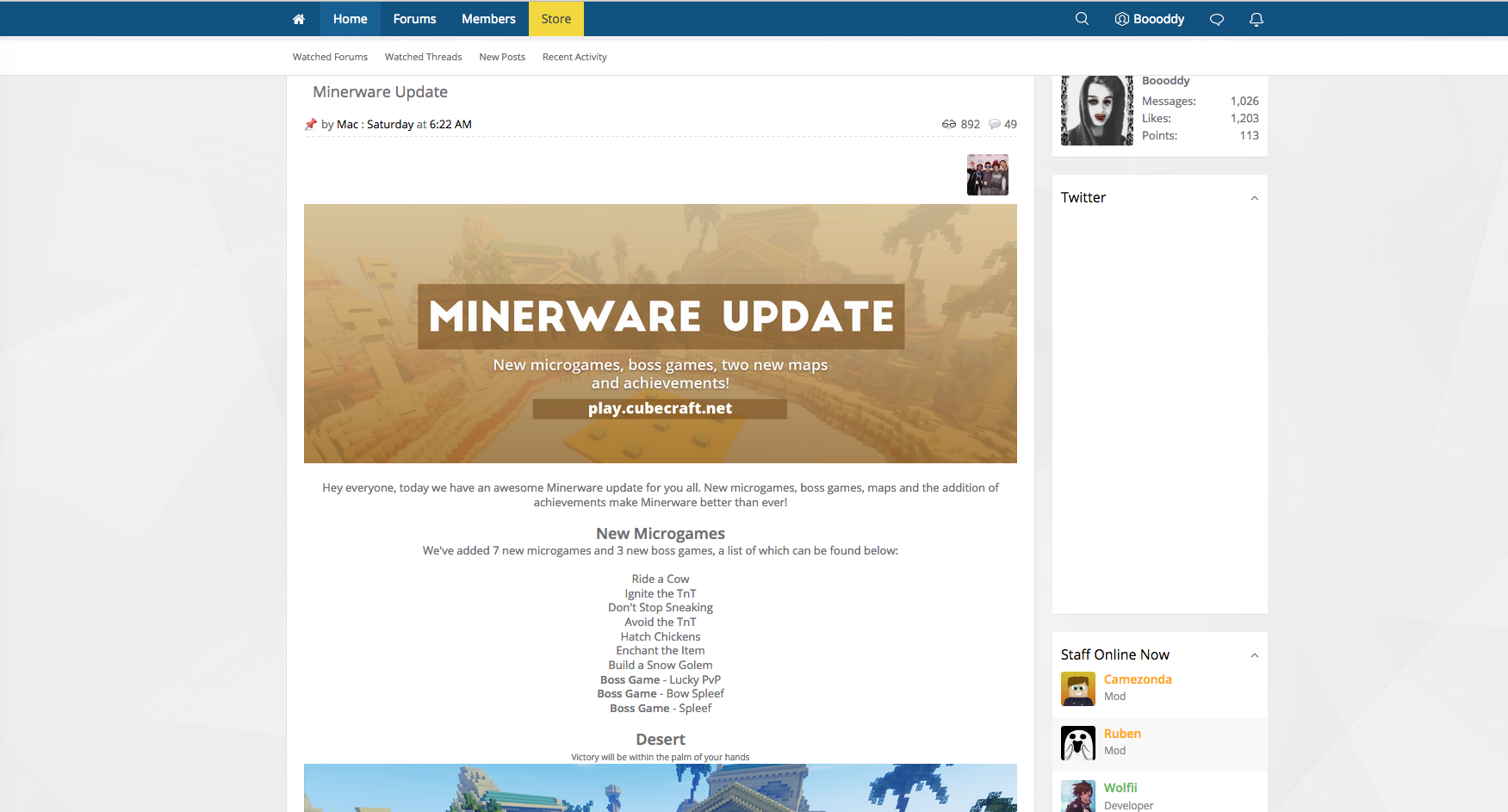Open Mac's profile from the byline
This screenshot has width=1508, height=812.
(x=347, y=124)
